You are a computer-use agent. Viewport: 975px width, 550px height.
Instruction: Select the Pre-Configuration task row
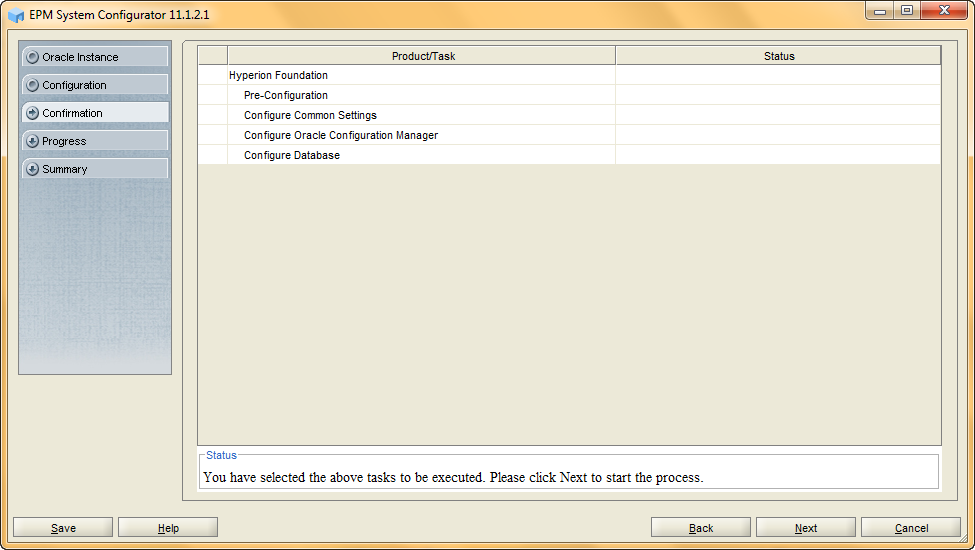point(569,95)
